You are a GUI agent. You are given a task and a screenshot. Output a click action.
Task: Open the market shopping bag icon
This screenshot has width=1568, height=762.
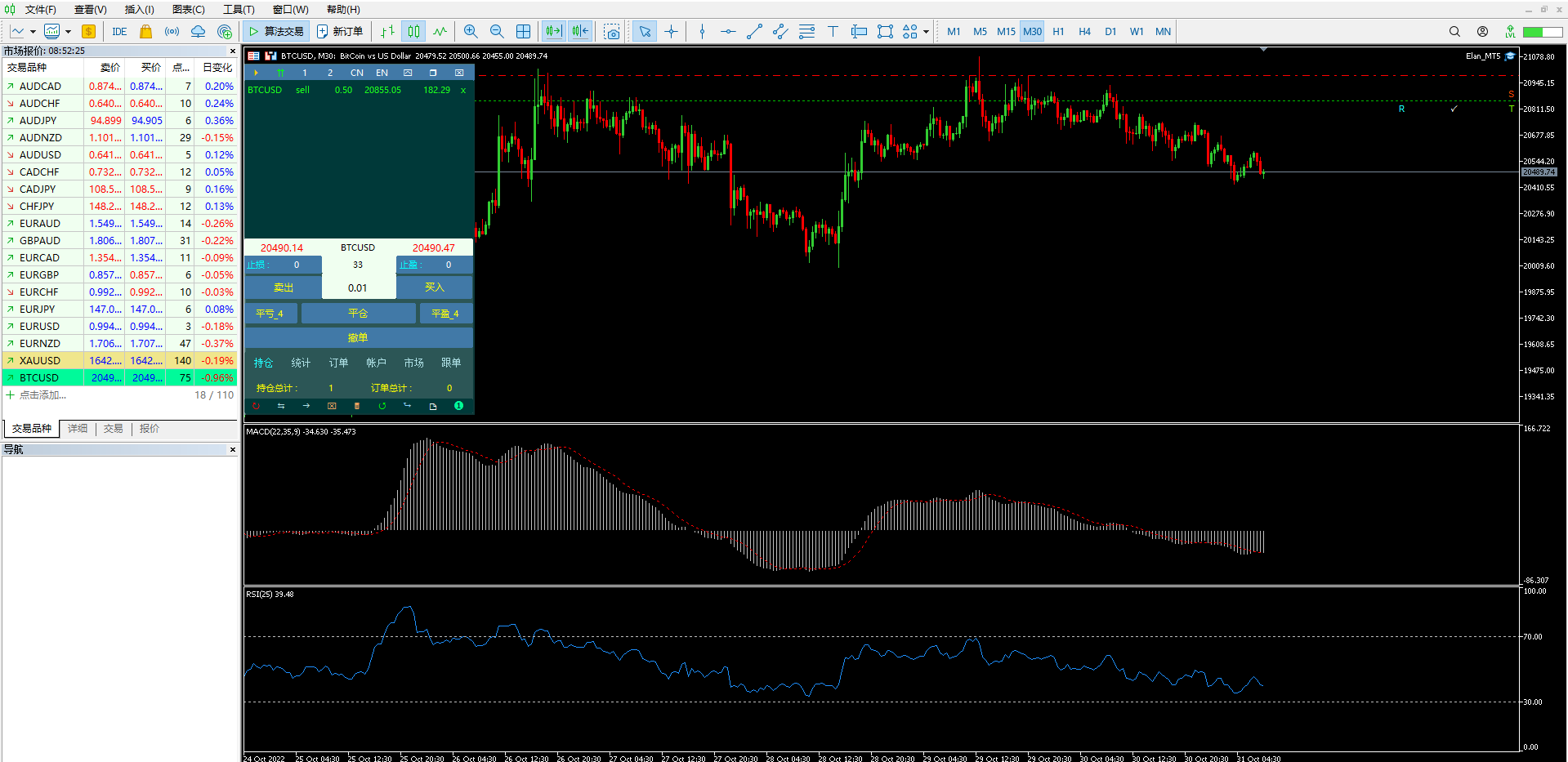145,32
